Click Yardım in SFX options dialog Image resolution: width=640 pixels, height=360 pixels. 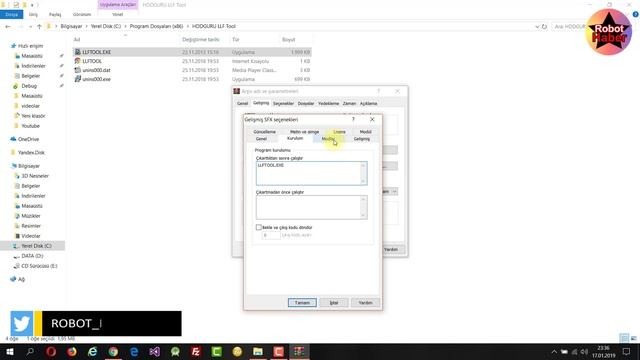tap(365, 302)
